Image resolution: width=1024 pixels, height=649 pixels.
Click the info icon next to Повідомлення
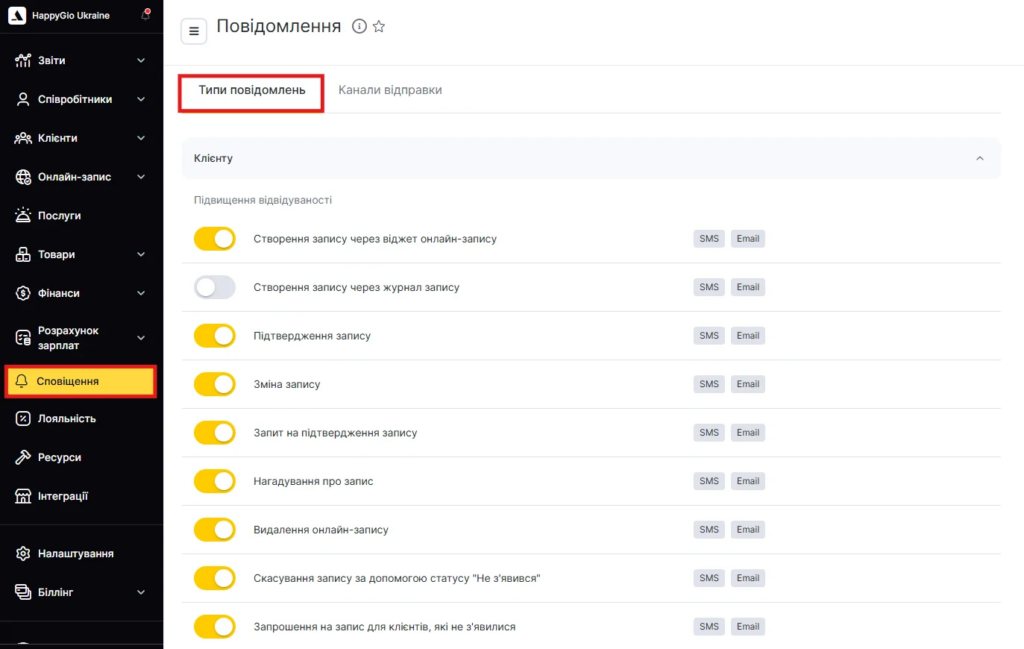(359, 27)
